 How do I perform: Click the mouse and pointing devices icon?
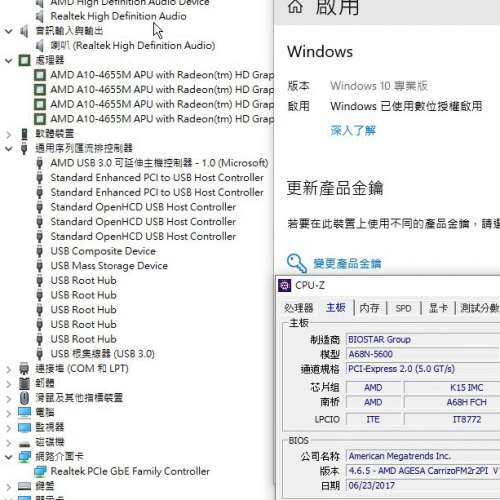pos(24,398)
